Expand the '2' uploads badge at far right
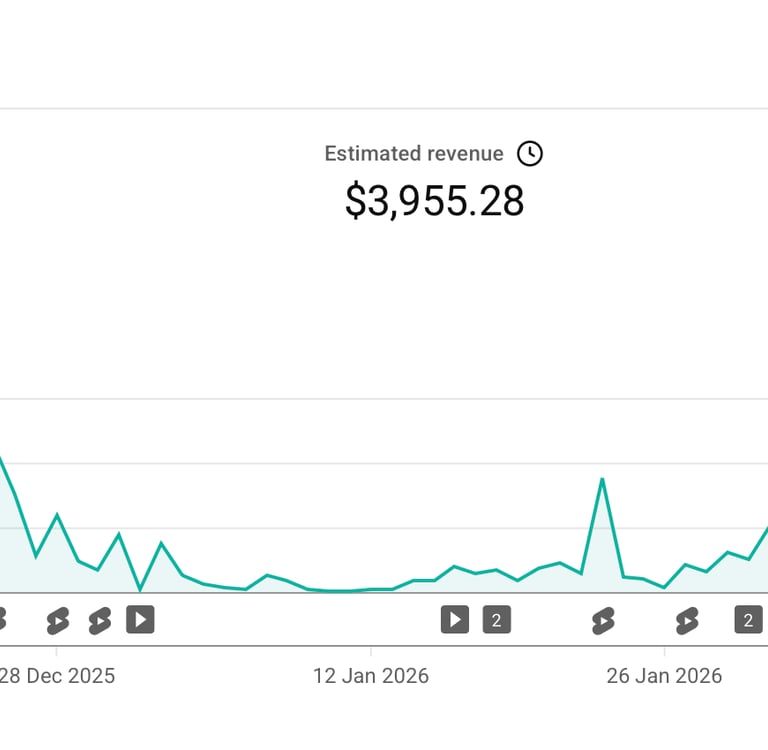Screen dimensions: 768x750 (748, 620)
